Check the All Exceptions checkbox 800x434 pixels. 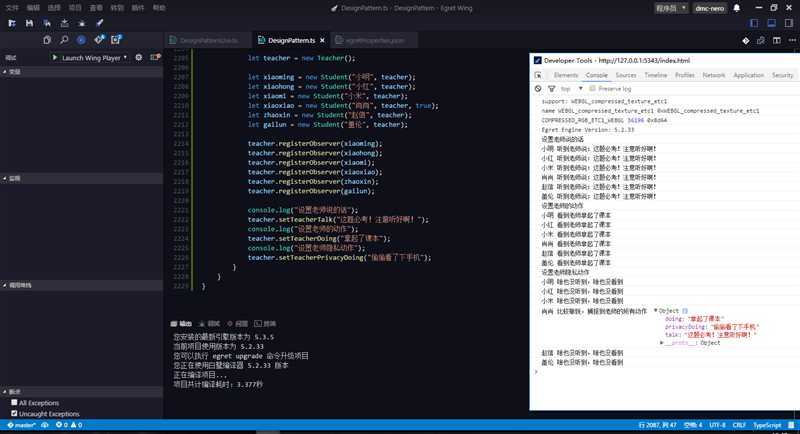click(14, 403)
